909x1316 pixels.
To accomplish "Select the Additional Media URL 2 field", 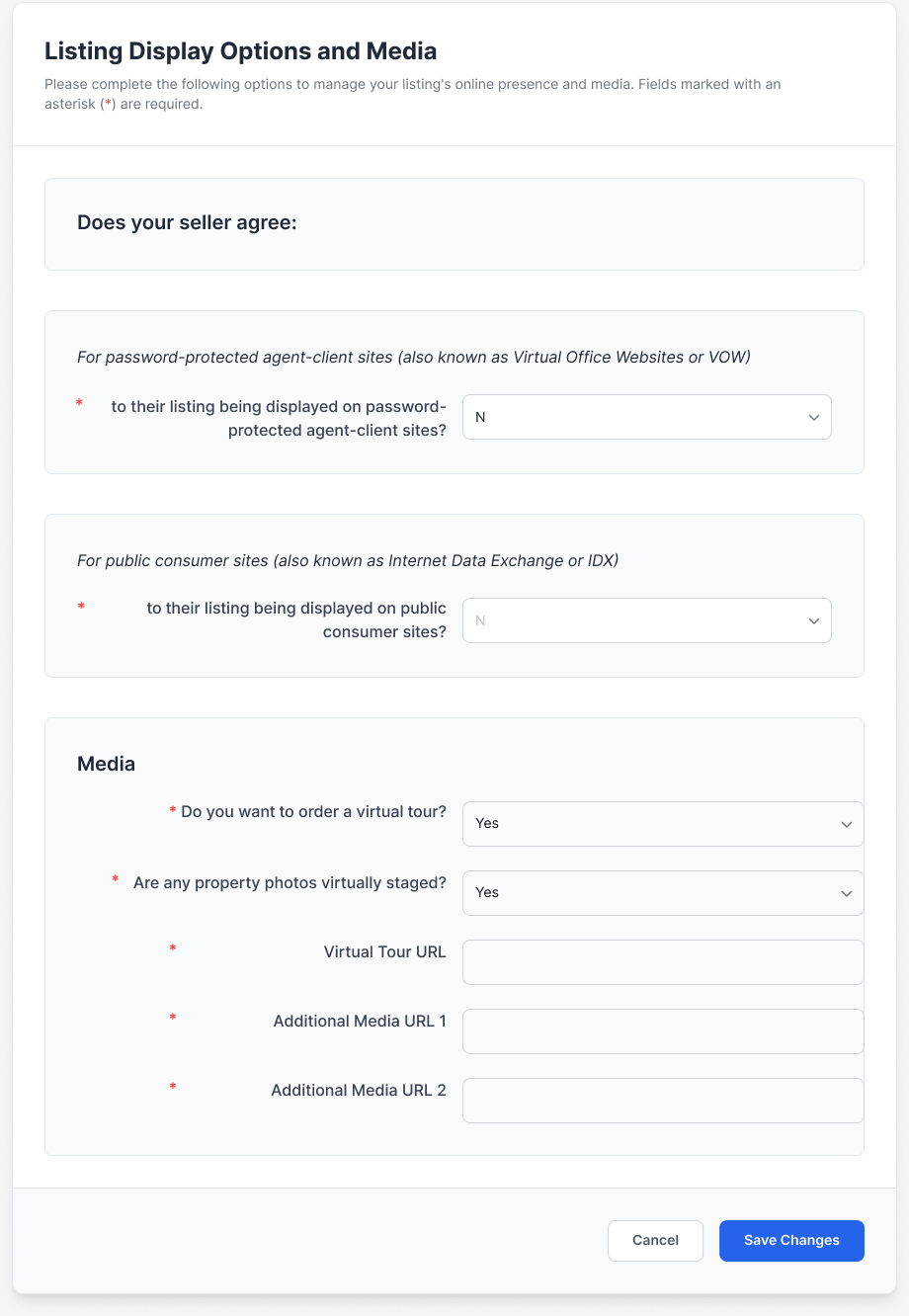I will 663,1101.
